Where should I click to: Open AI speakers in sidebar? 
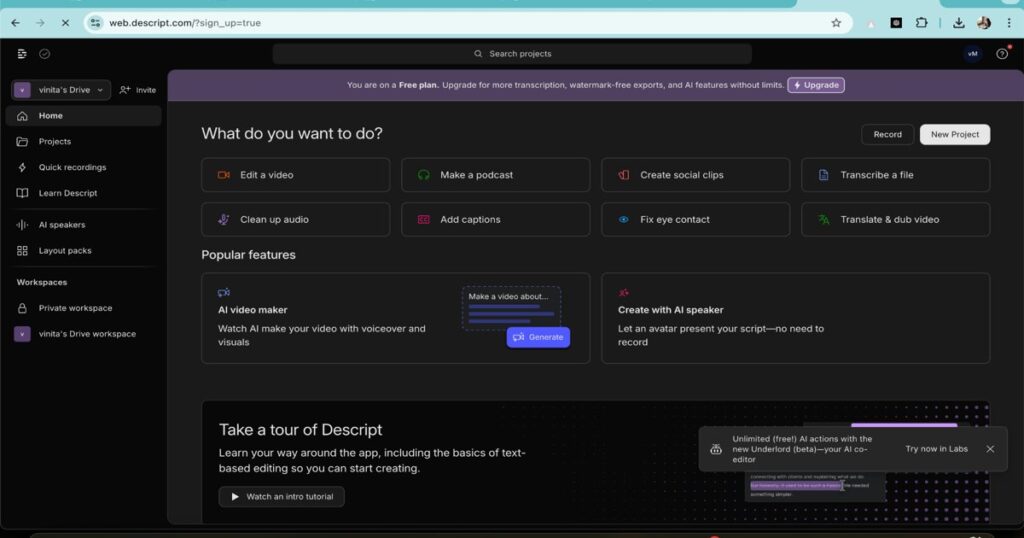[83, 225]
